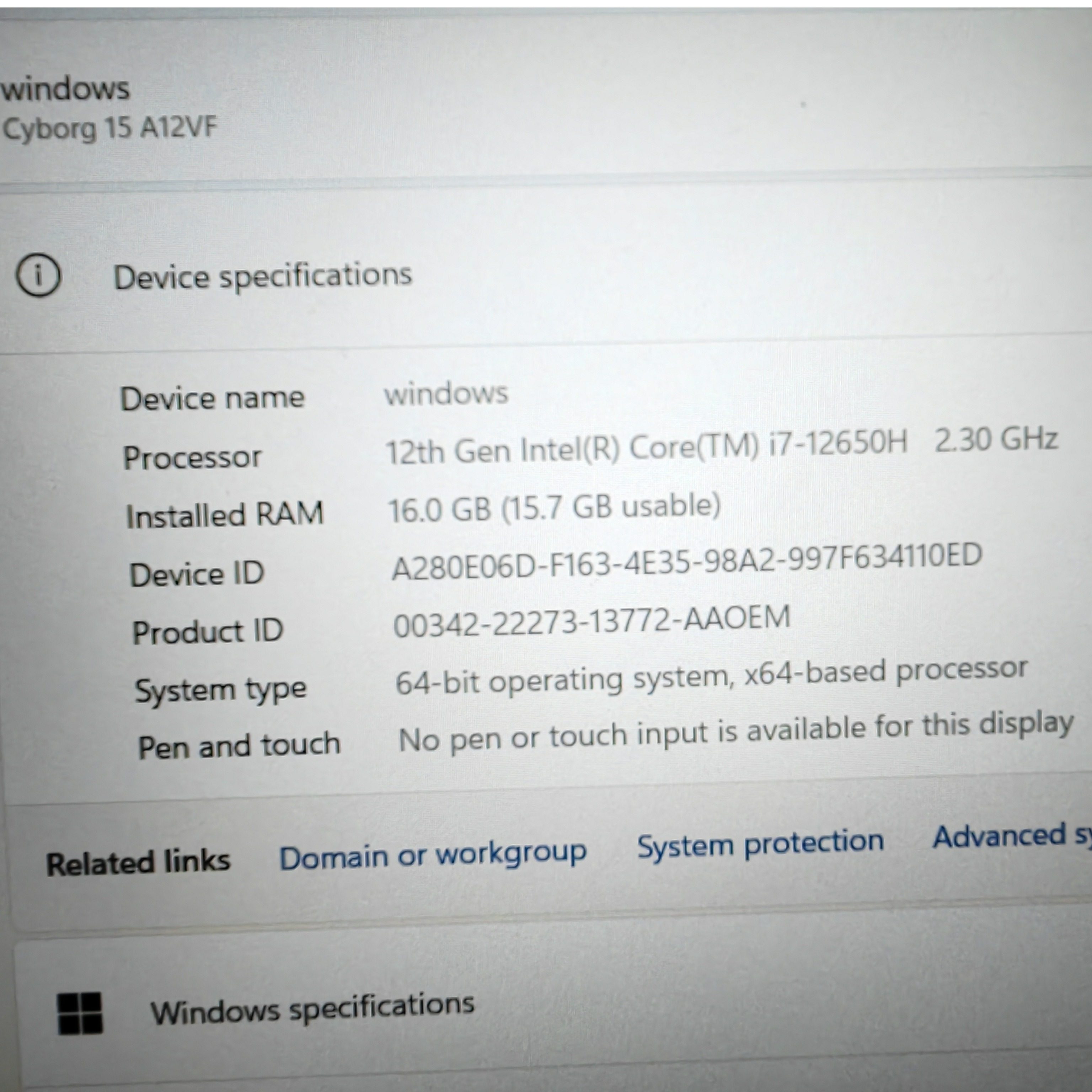Click the Device ID label
Viewport: 1092px width, 1092px height.
point(197,574)
